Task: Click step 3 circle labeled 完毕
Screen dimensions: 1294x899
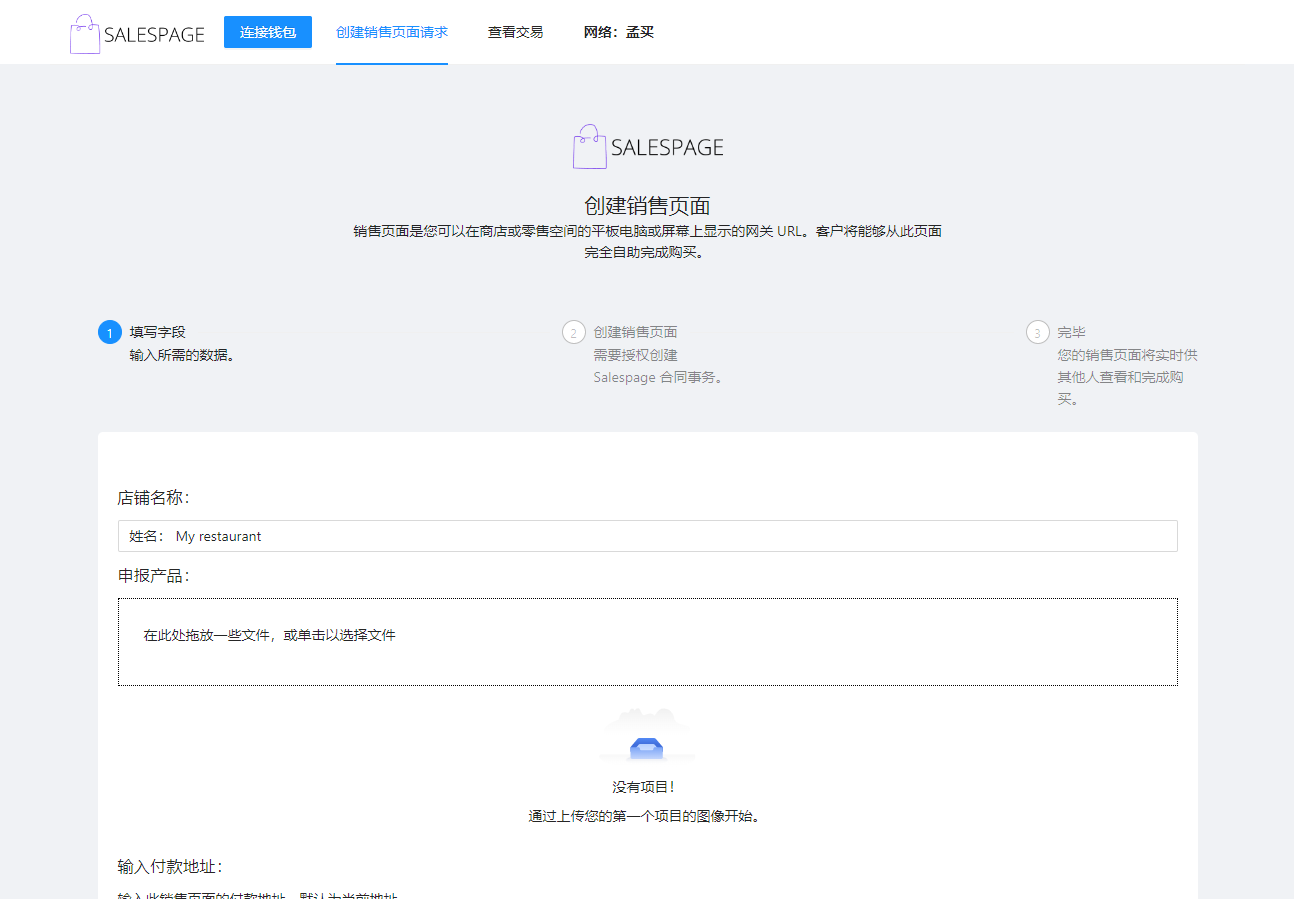Action: (1037, 331)
